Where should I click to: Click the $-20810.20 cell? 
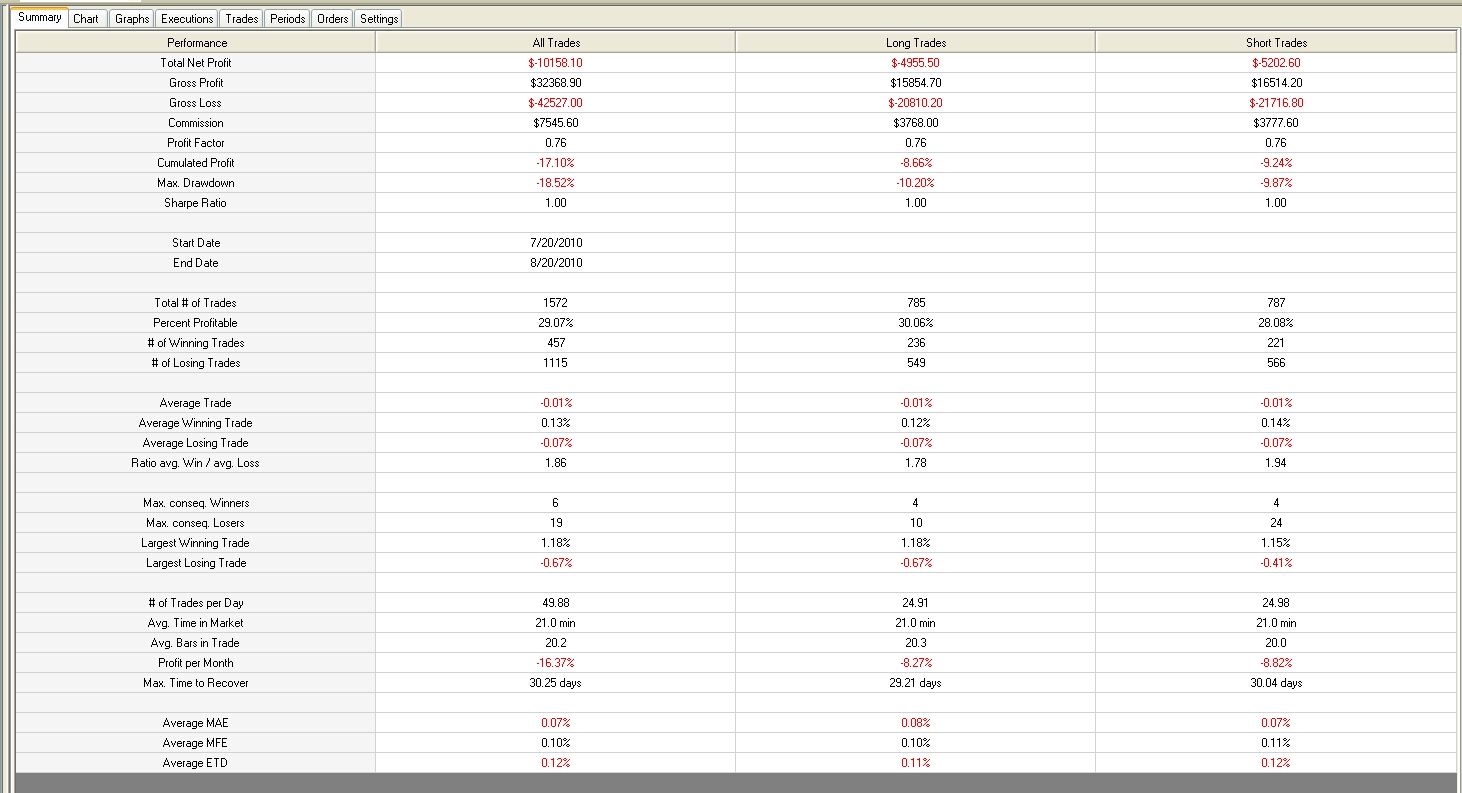click(x=915, y=103)
